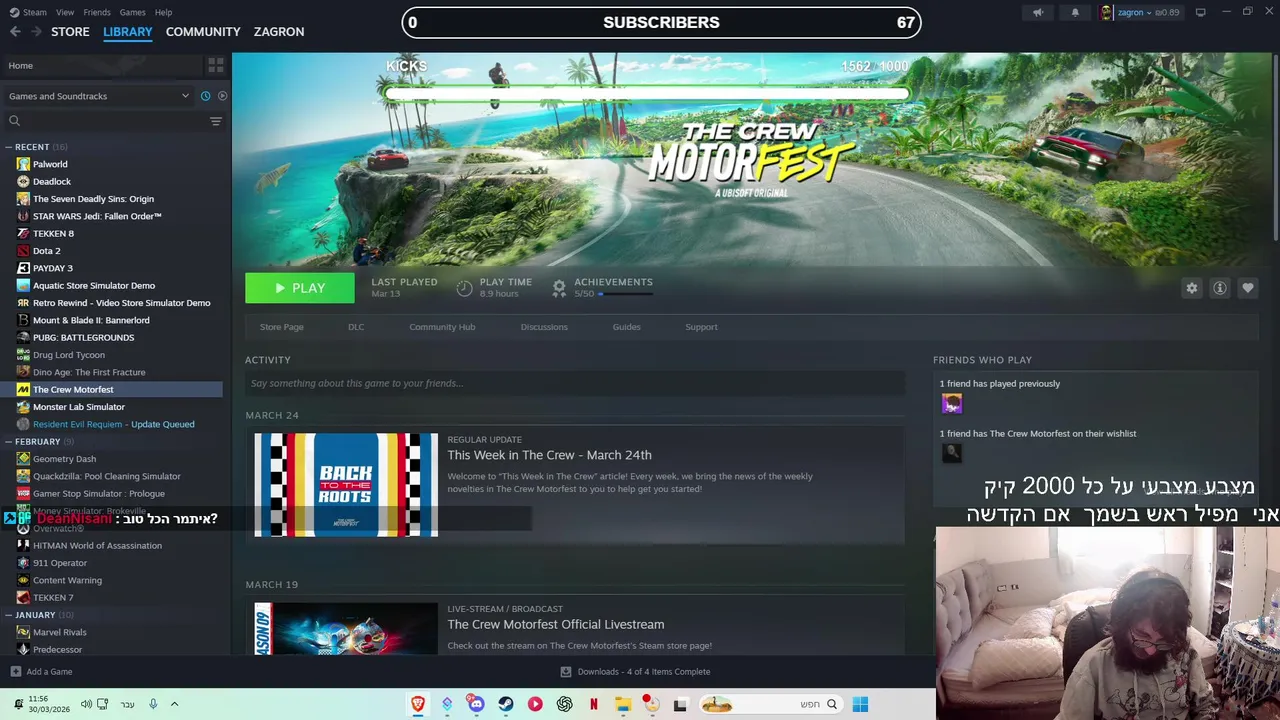
Task: Toggle the ready-to-play filter icon
Action: (222, 96)
